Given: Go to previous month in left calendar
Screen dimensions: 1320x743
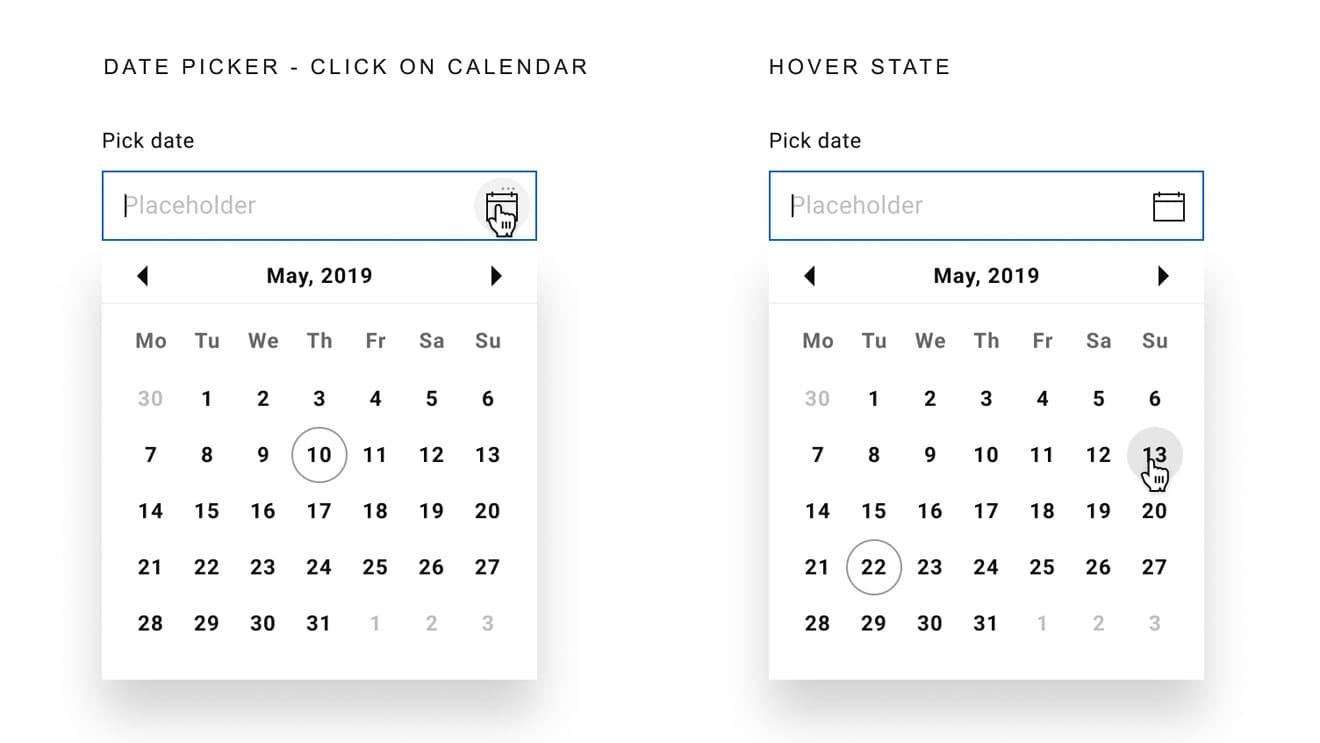Looking at the screenshot, I should pos(143,276).
